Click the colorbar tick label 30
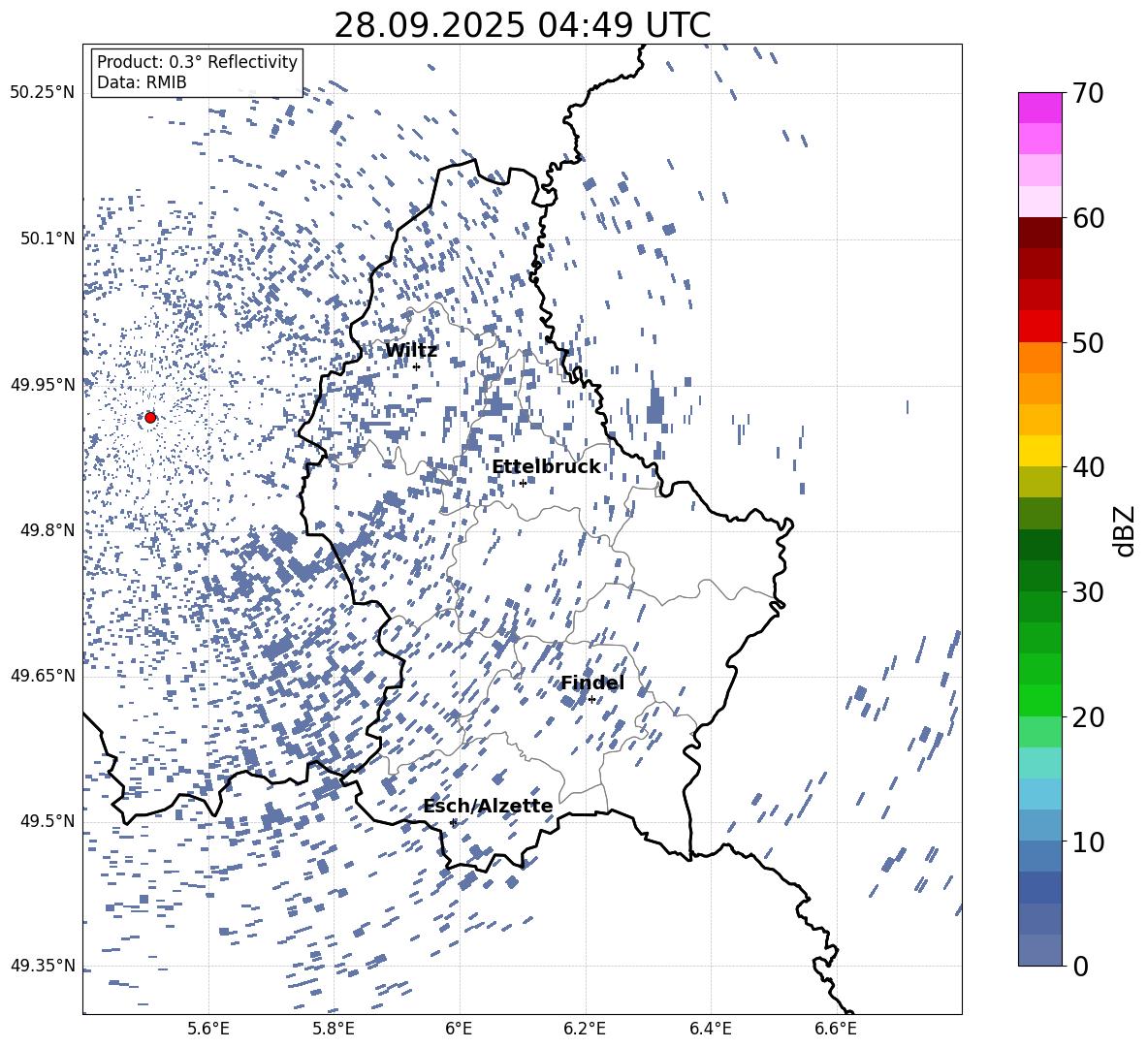The height and width of the screenshot is (1048, 1148). coord(1088,592)
